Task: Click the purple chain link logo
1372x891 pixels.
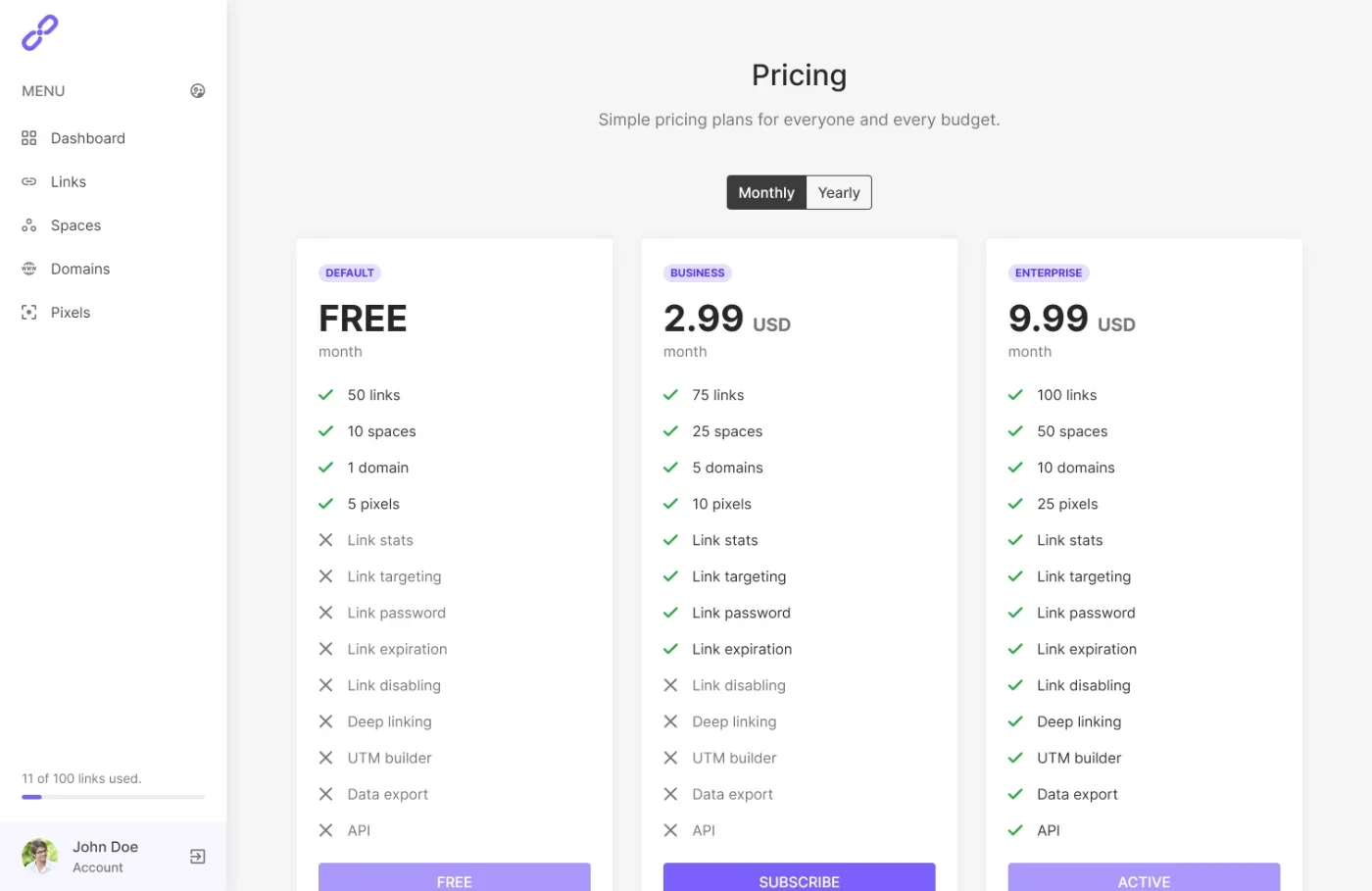Action: click(40, 33)
